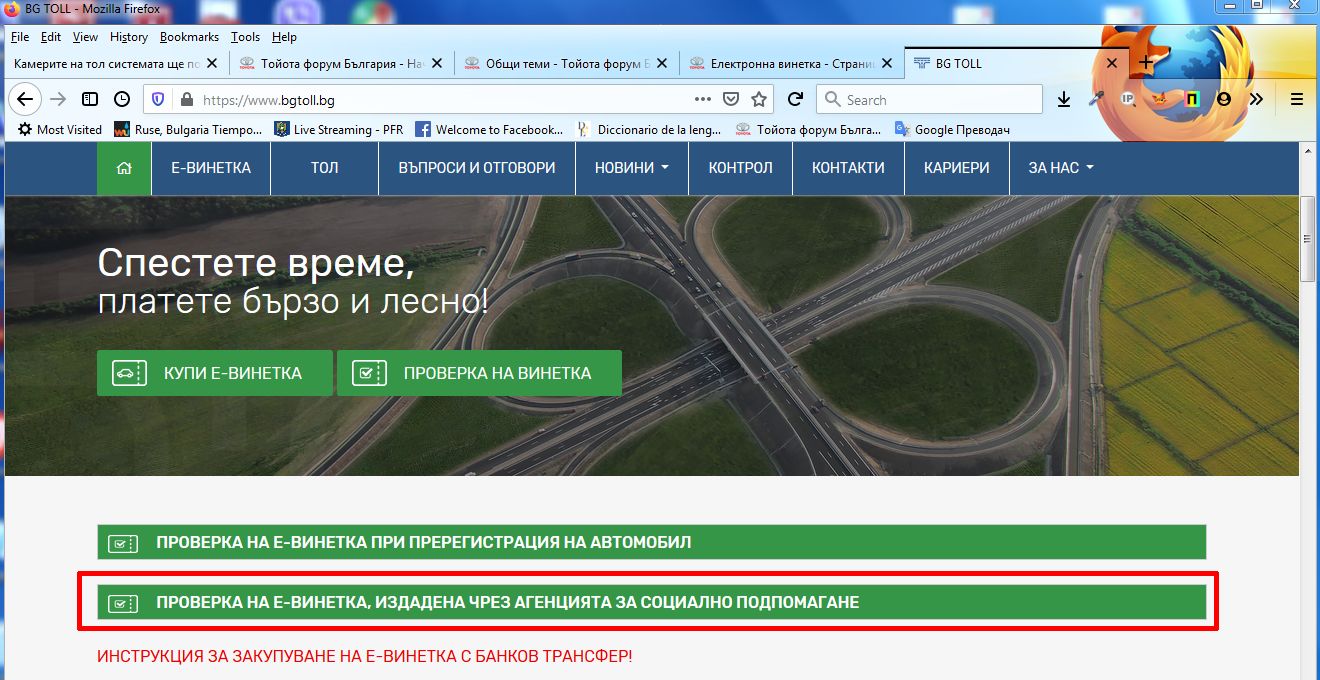Viewport: 1320px width, 680px height.
Task: Click the tracking protection shield icon
Action: coord(158,99)
